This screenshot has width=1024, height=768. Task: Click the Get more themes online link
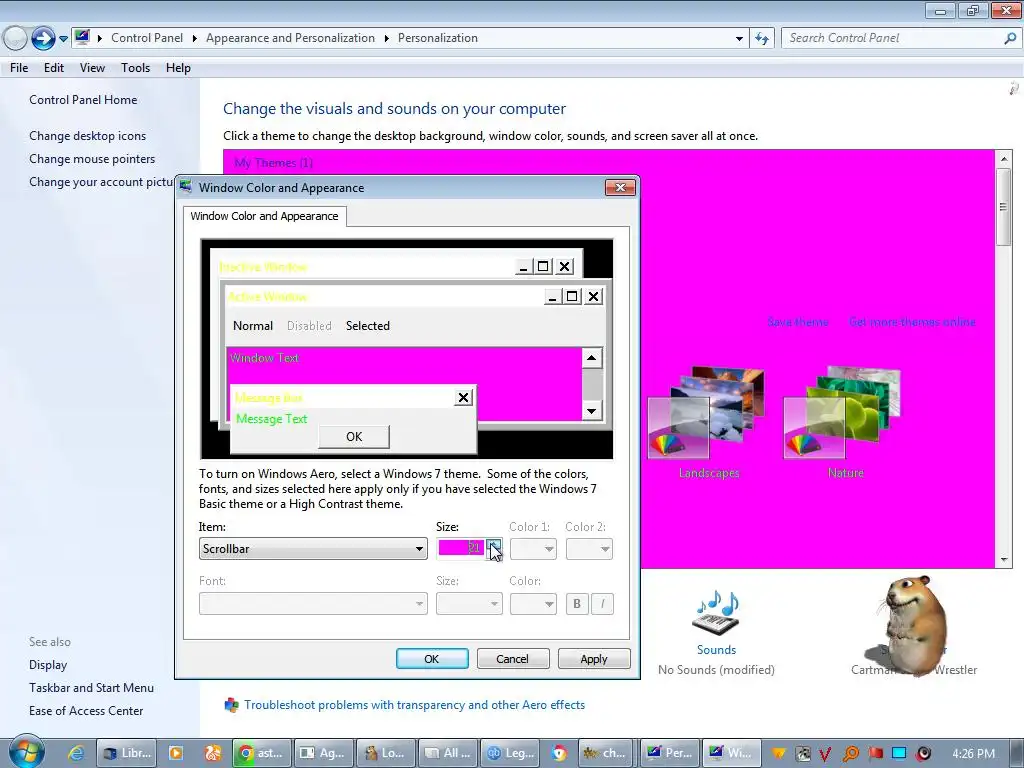tap(912, 322)
